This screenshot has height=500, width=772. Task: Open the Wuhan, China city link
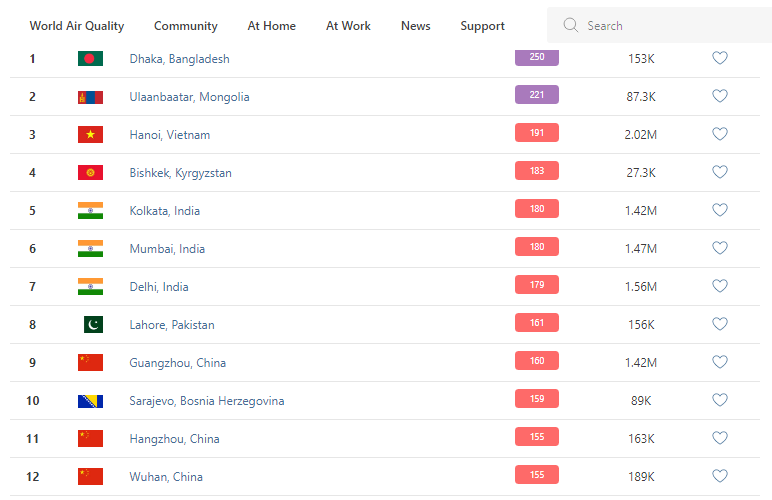click(166, 477)
